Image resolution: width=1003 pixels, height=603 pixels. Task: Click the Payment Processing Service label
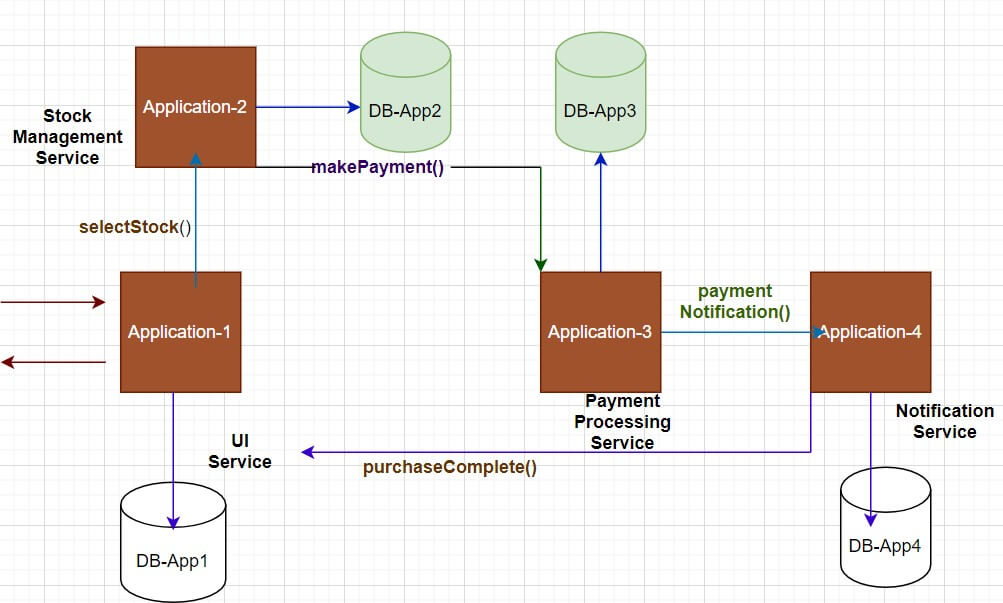pos(622,422)
